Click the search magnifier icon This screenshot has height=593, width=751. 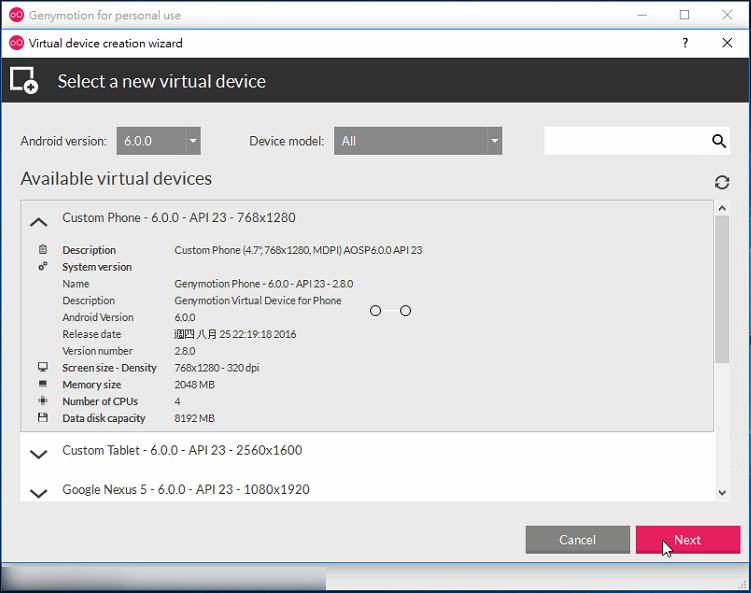pyautogui.click(x=718, y=141)
